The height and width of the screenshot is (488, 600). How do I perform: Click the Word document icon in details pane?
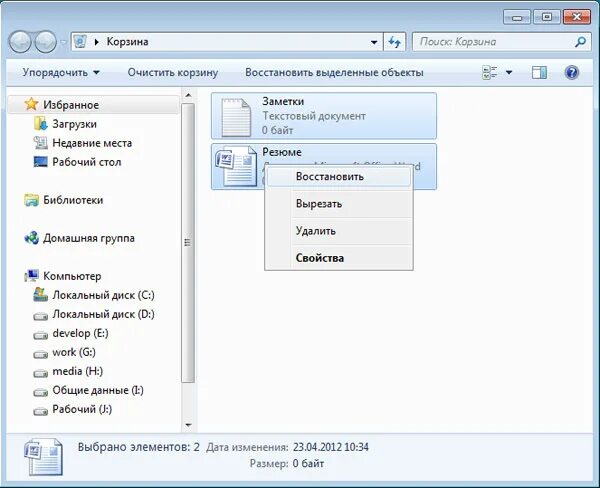[44, 457]
